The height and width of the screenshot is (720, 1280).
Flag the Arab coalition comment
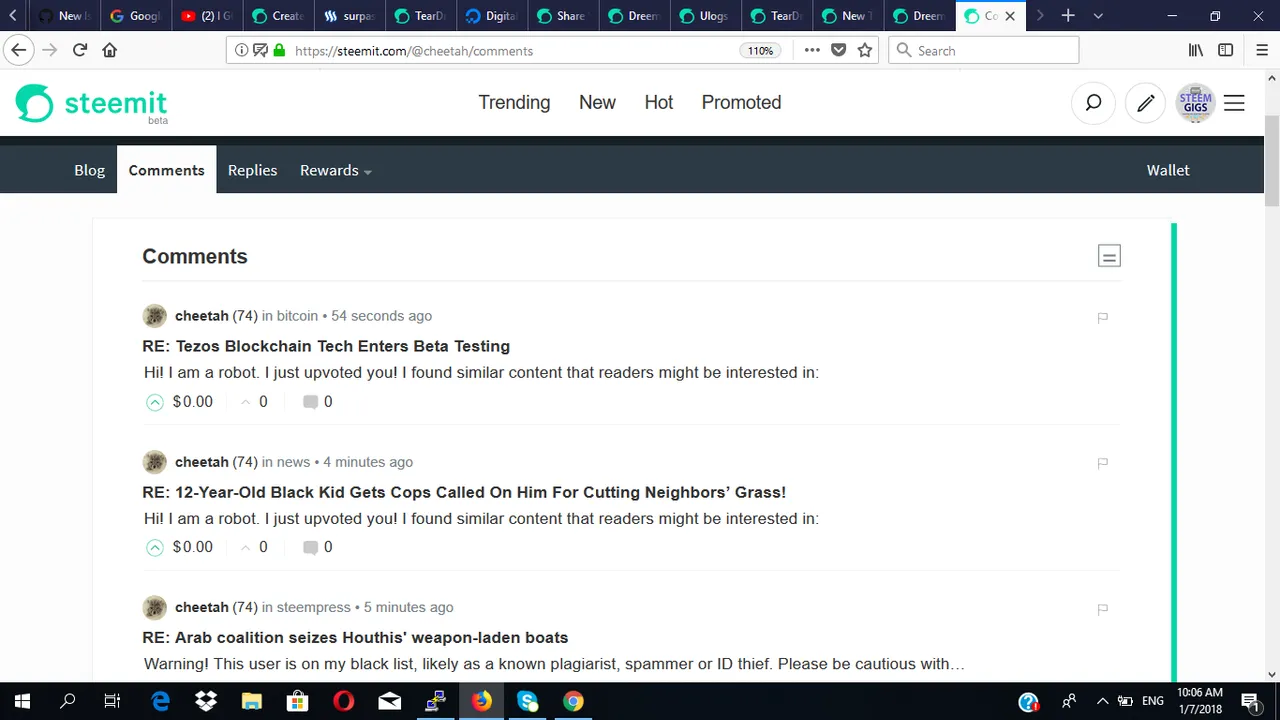coord(1102,609)
